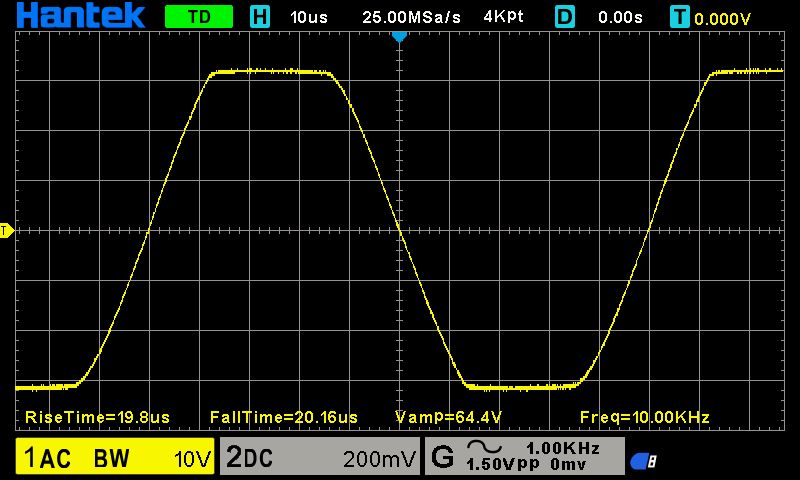Screen dimensions: 800x480
Task: Click the 10us timebase value
Action: tap(309, 17)
